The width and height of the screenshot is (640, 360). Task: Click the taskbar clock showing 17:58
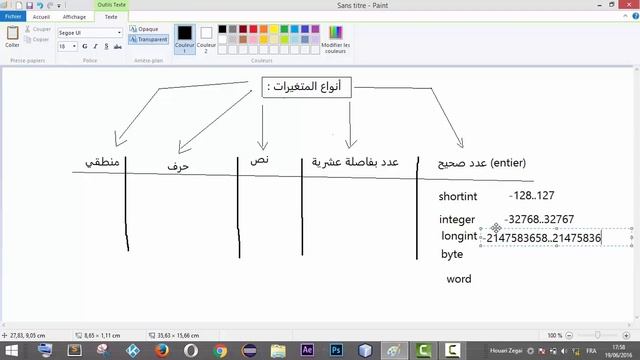[x=619, y=351]
